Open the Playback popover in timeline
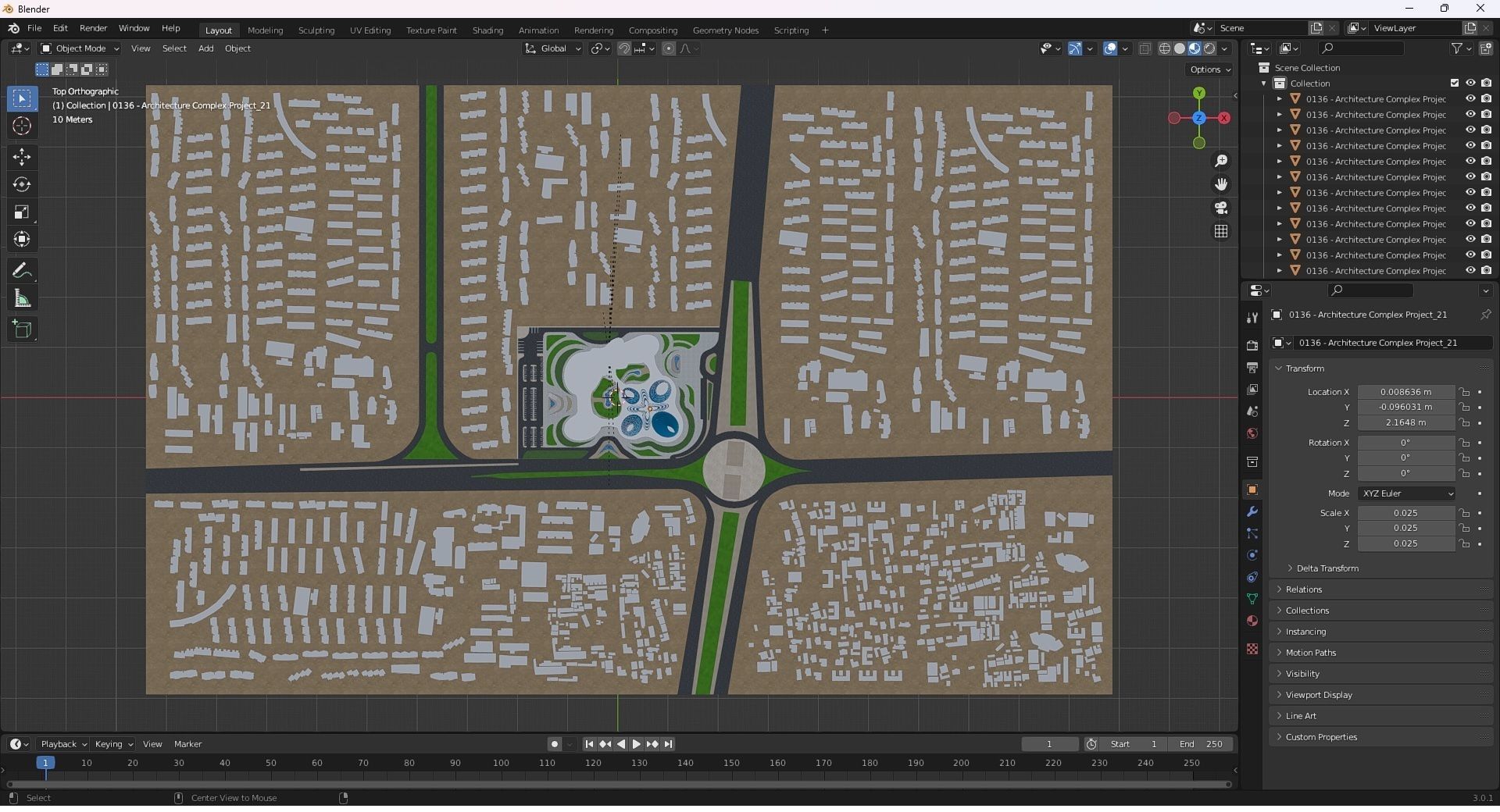The height and width of the screenshot is (812, 1500). click(x=62, y=744)
